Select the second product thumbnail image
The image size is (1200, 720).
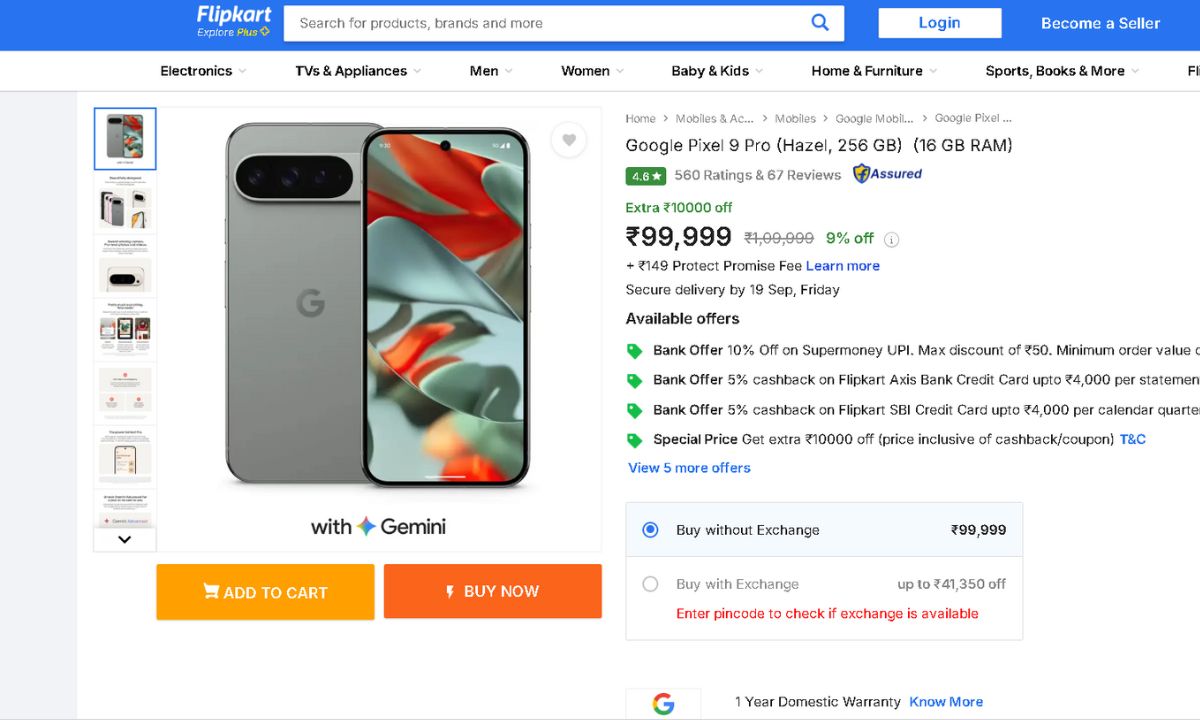coord(125,203)
